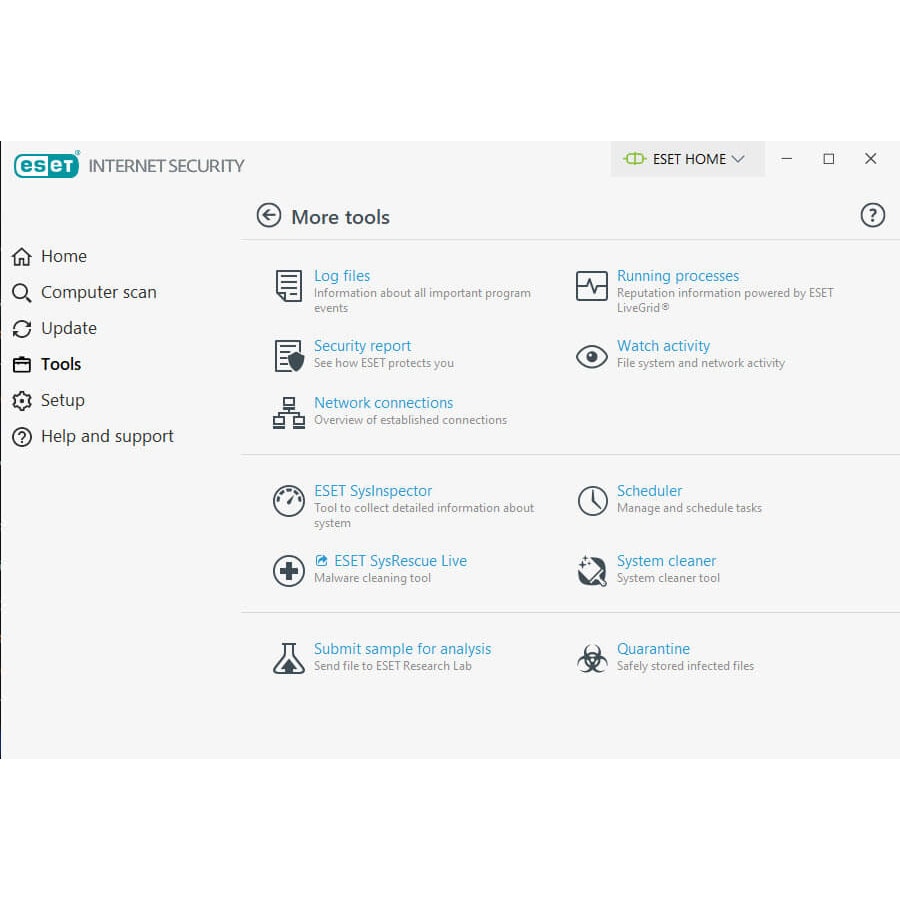
Task: Click the Watch activity eye icon
Action: [x=592, y=356]
